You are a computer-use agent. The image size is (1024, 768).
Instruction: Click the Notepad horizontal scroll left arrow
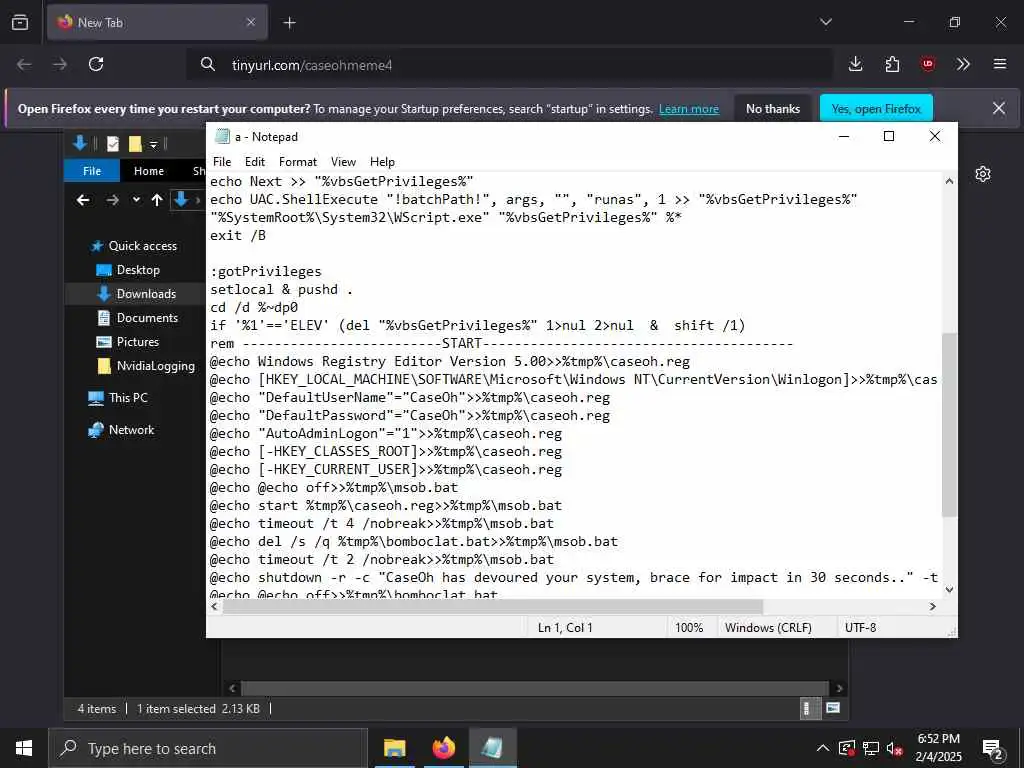pyautogui.click(x=214, y=607)
